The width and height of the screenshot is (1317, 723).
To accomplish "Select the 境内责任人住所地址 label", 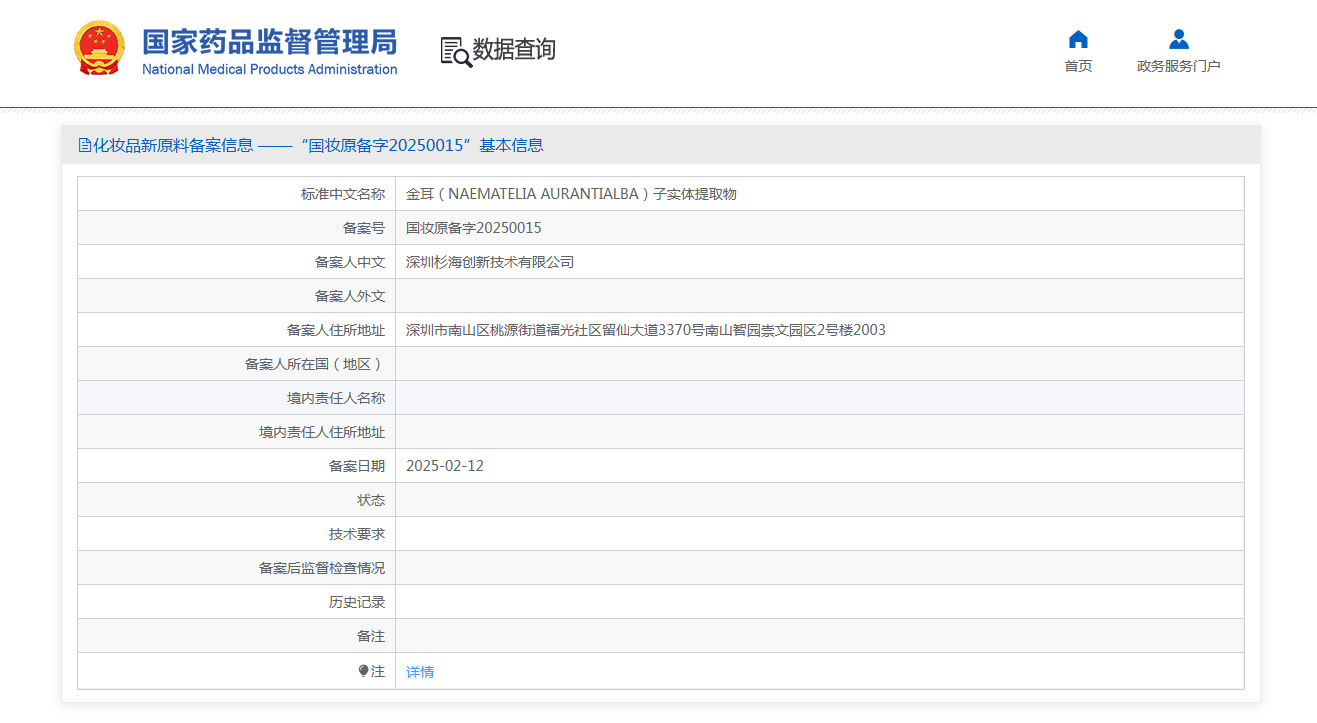I will pyautogui.click(x=322, y=432).
